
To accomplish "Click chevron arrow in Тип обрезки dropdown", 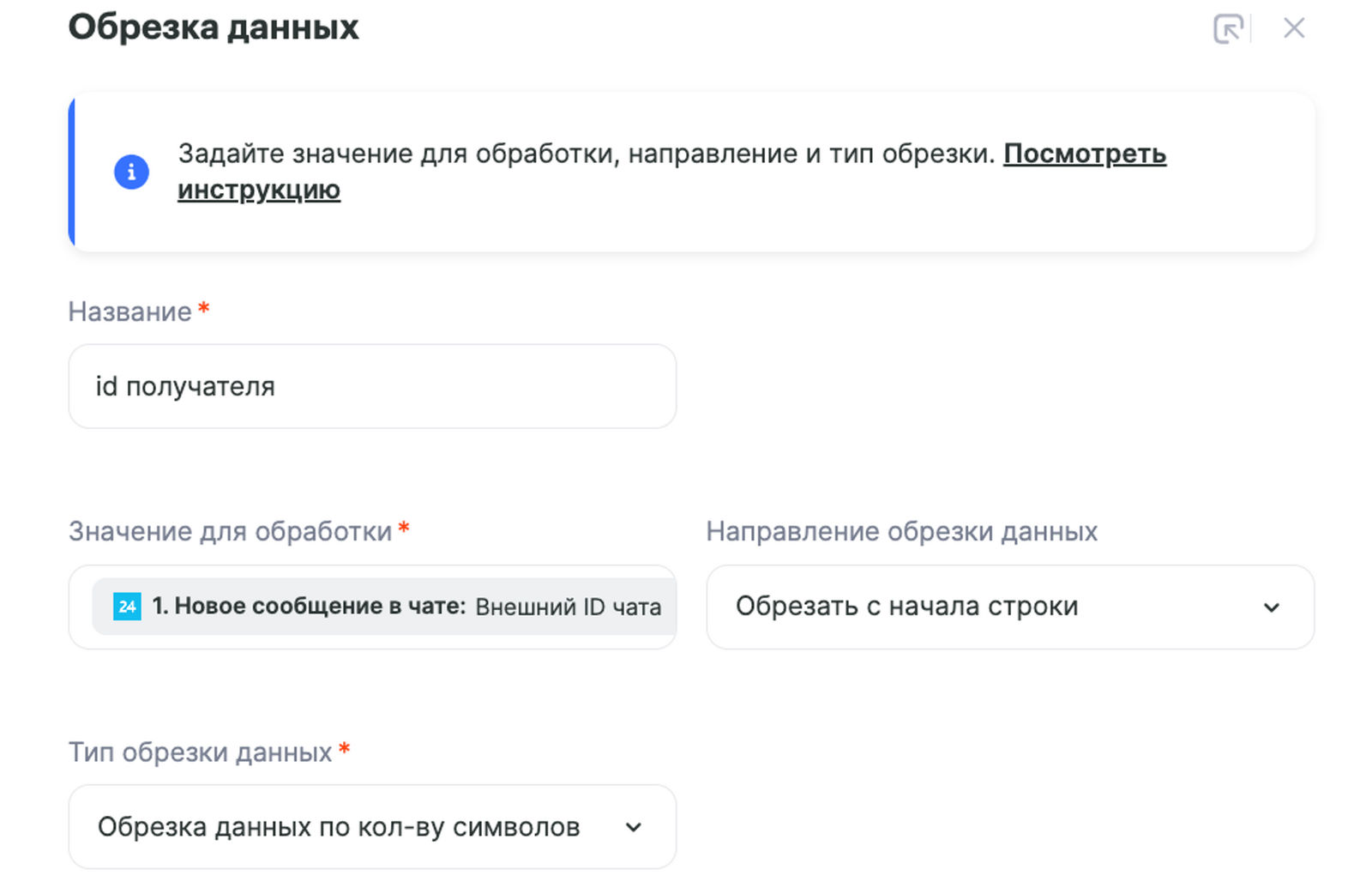I will tap(633, 828).
